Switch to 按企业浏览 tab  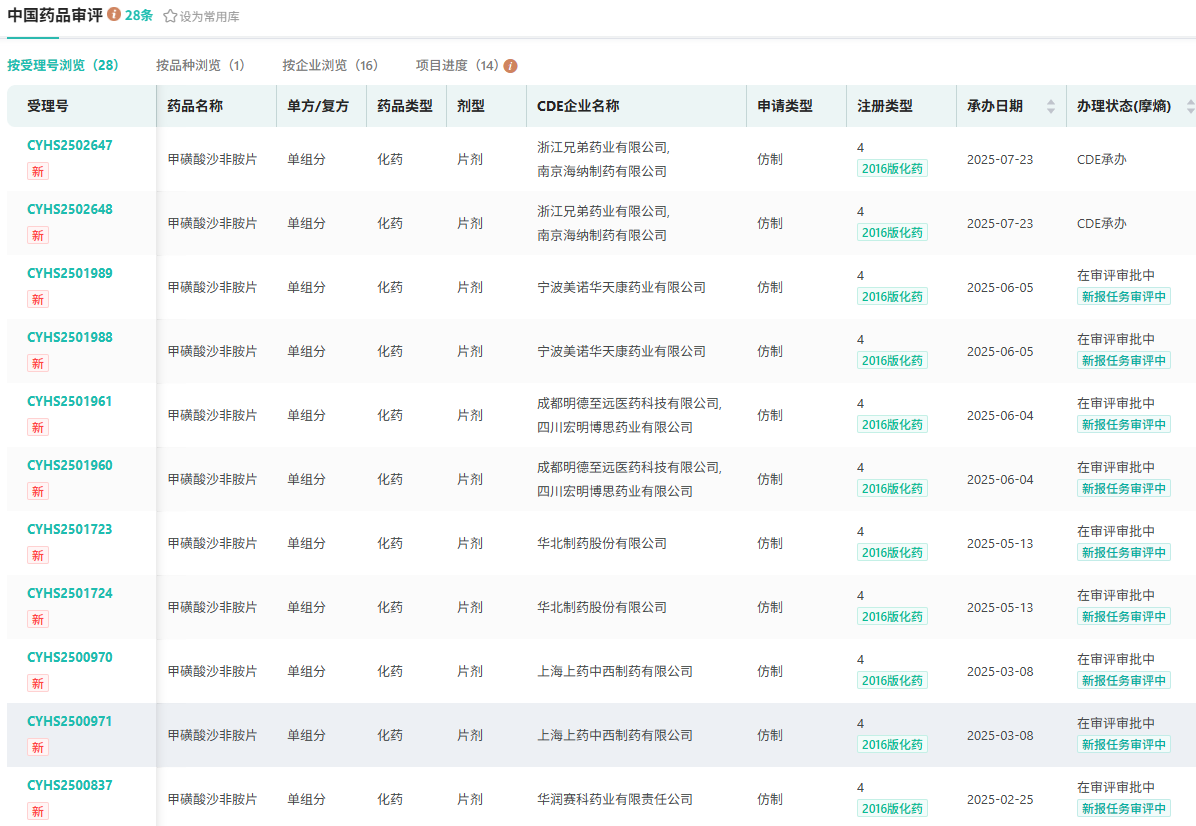330,66
